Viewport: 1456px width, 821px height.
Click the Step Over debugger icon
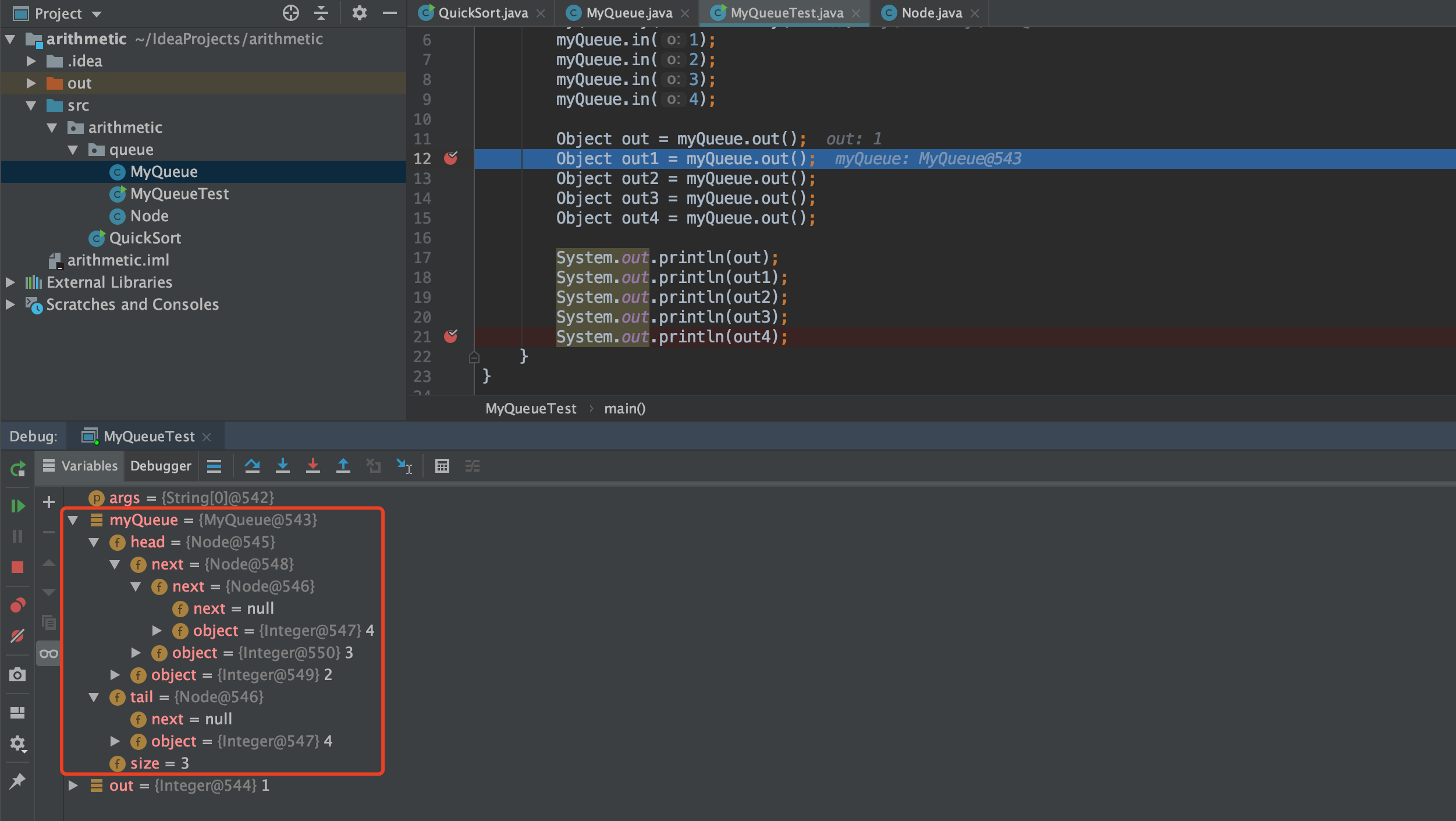click(252, 466)
